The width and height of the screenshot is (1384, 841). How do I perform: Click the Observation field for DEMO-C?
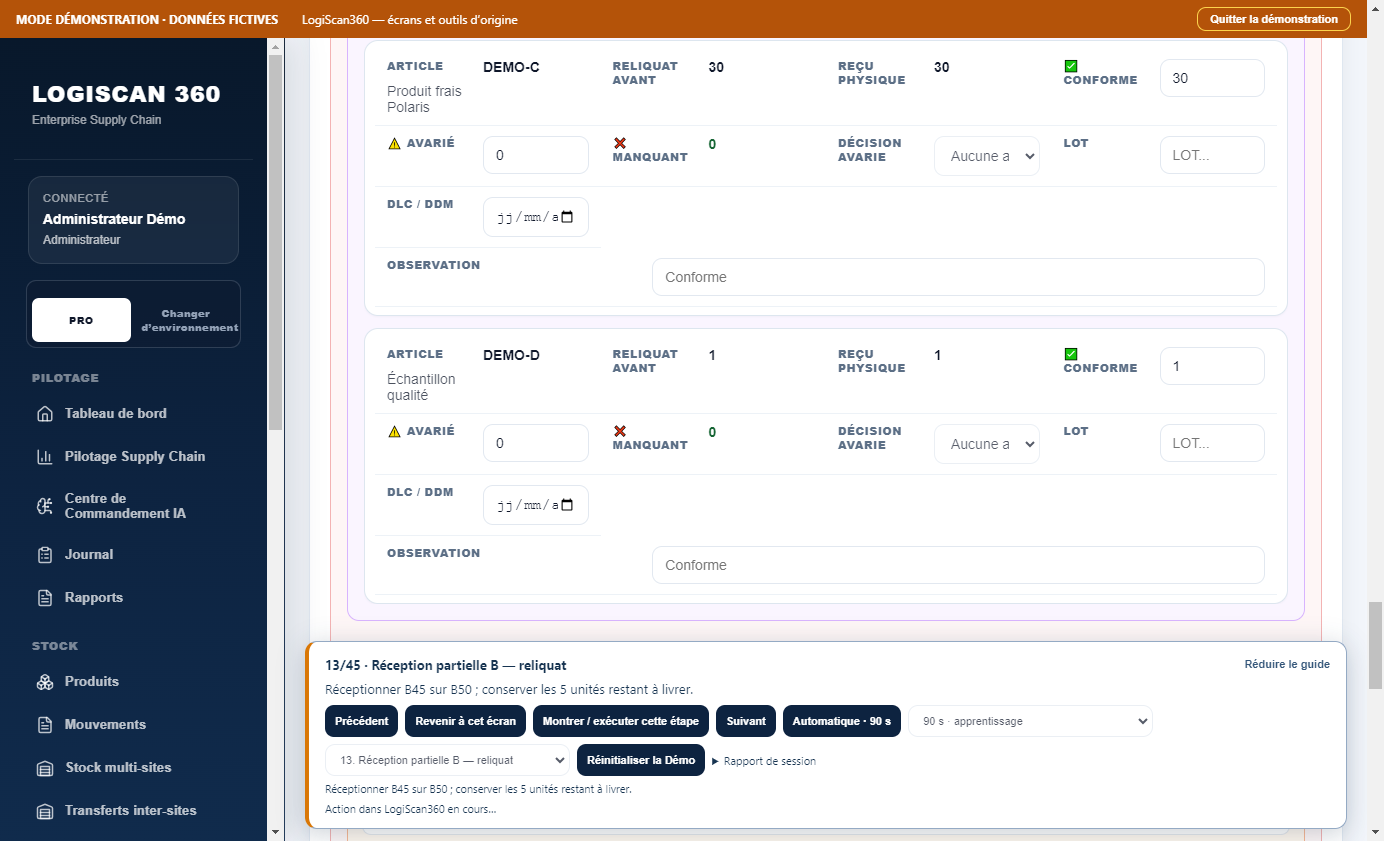pos(958,277)
